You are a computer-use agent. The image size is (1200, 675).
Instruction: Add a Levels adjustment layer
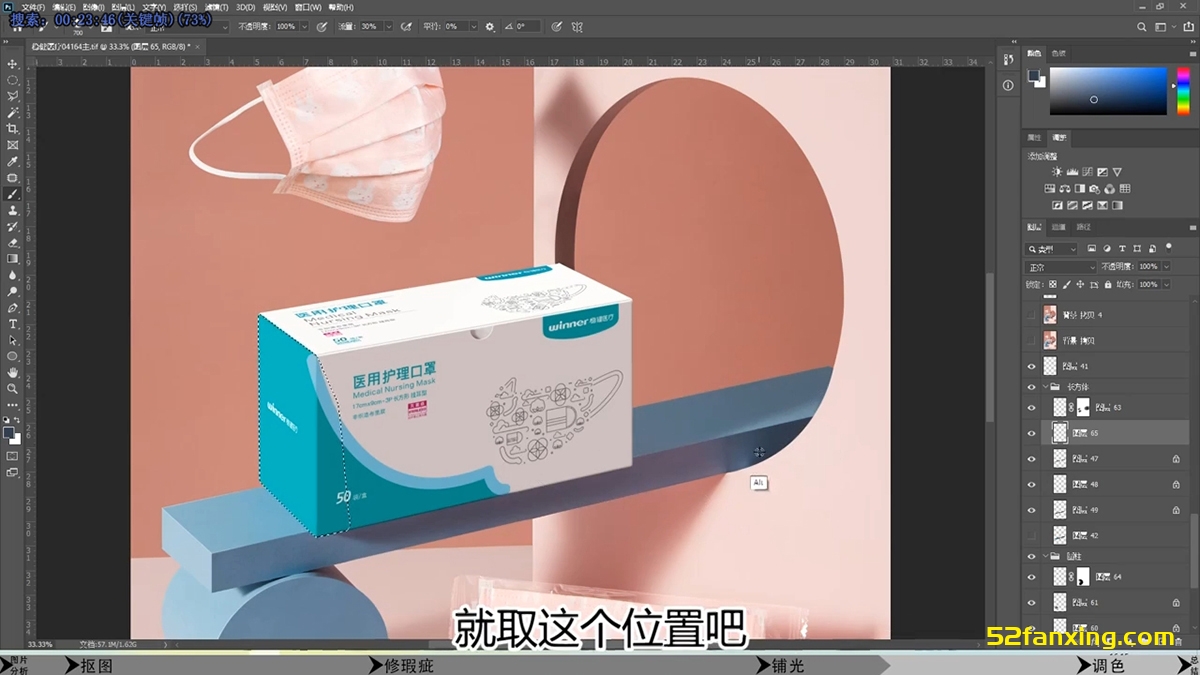pos(1071,172)
